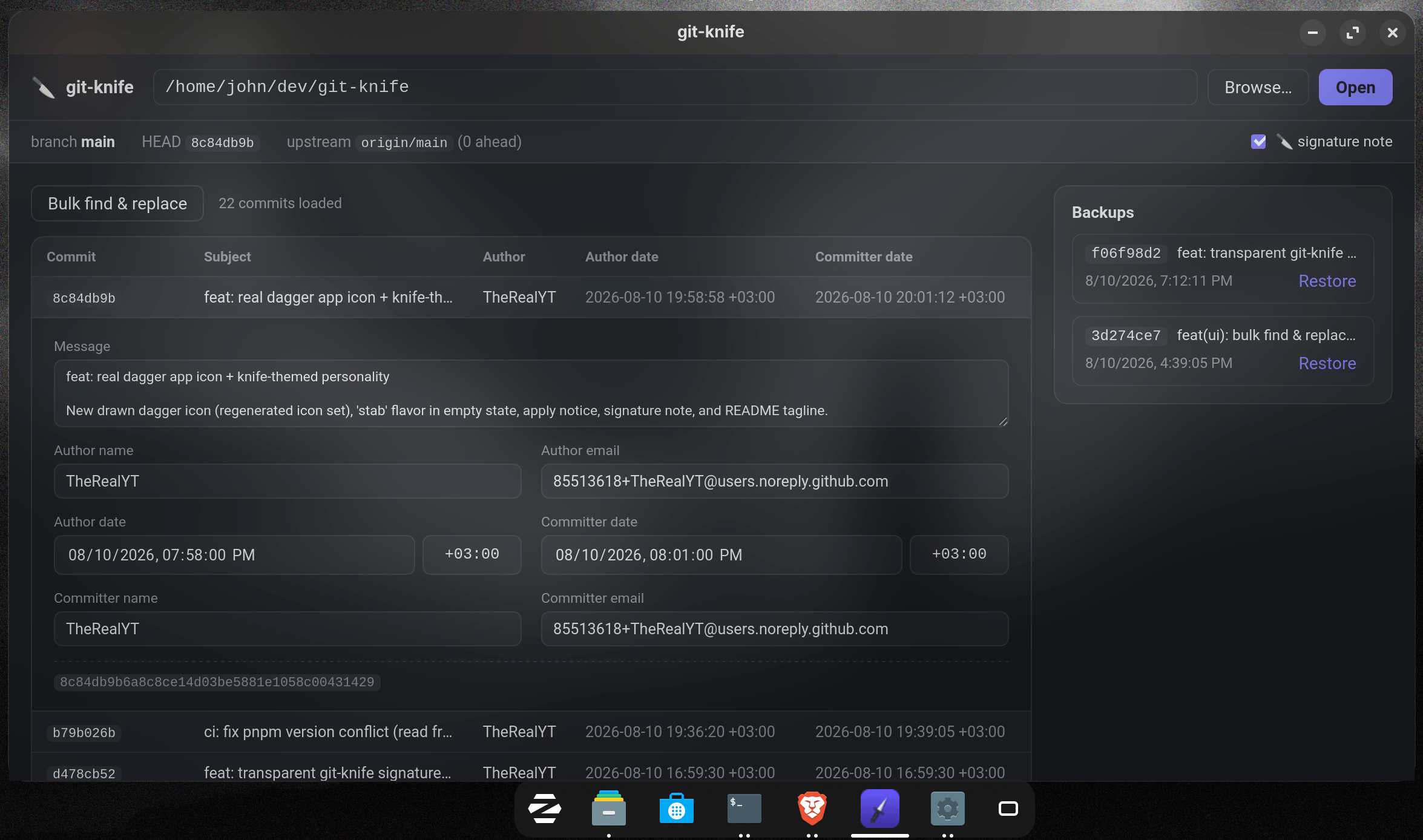Viewport: 1423px width, 840px height.
Task: Click the full commit hash 8c84db9b6a8c8ce14d...
Action: click(217, 682)
